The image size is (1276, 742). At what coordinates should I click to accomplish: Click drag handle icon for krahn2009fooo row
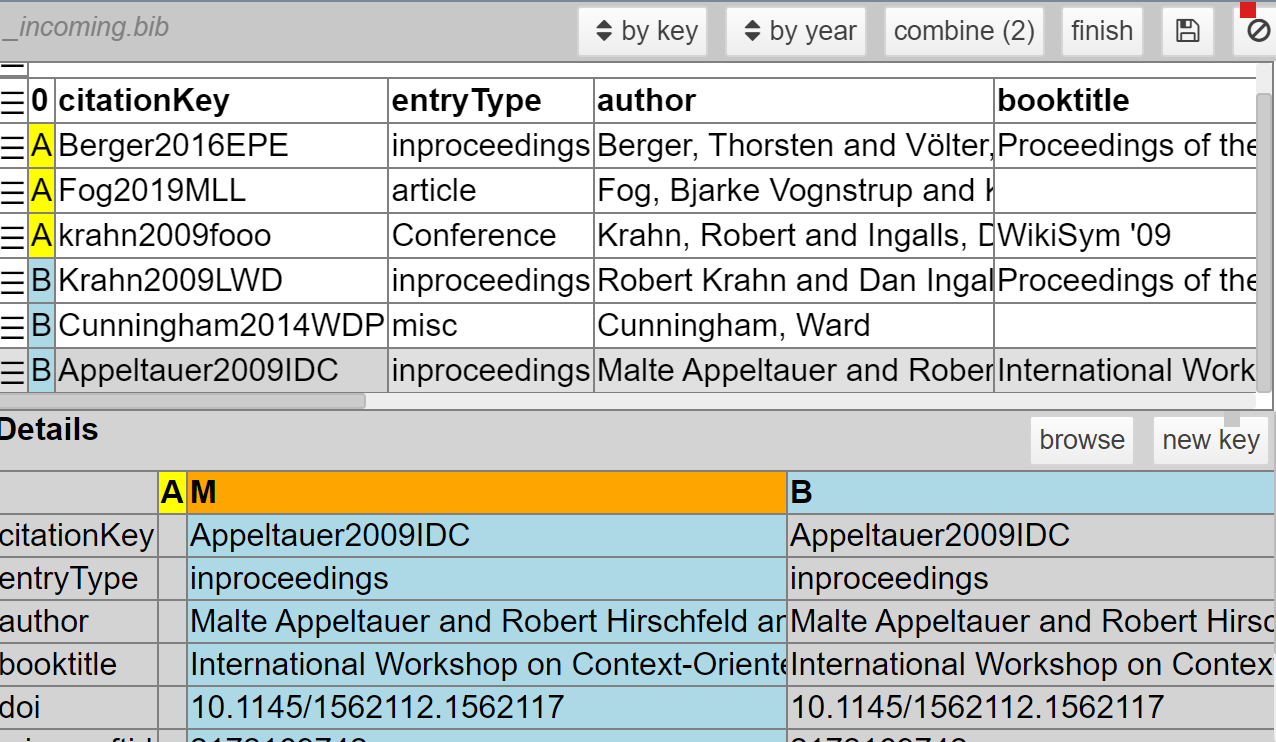point(12,236)
